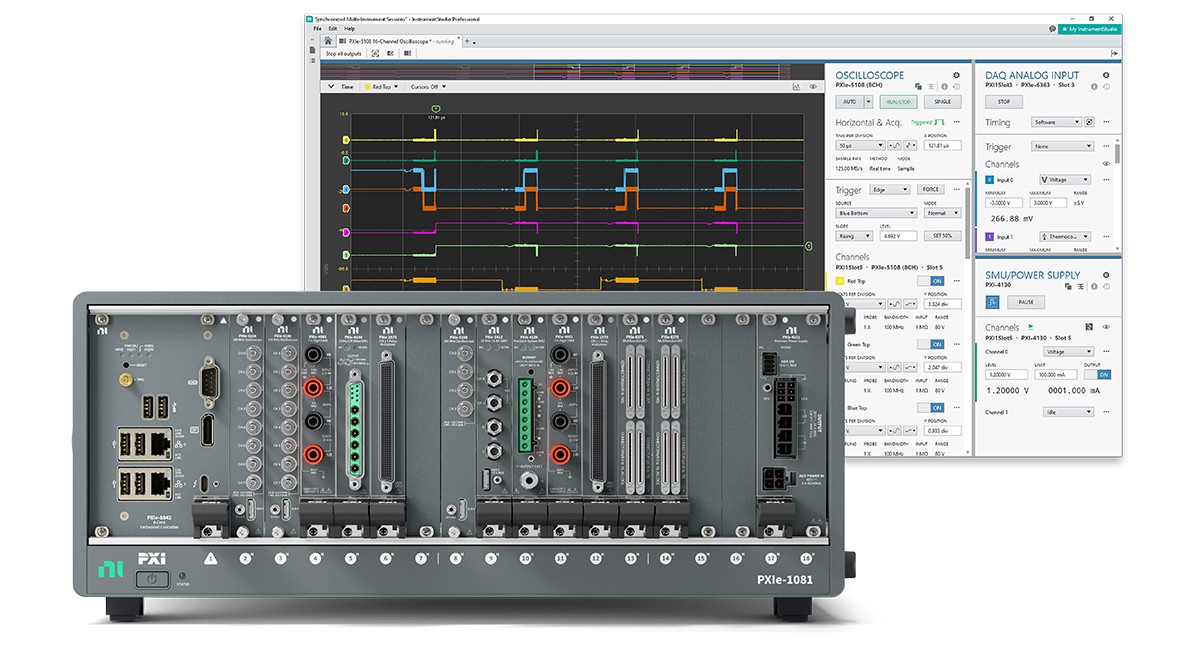Click document icon in left sidebar
The height and width of the screenshot is (646, 1200).
pyautogui.click(x=312, y=50)
